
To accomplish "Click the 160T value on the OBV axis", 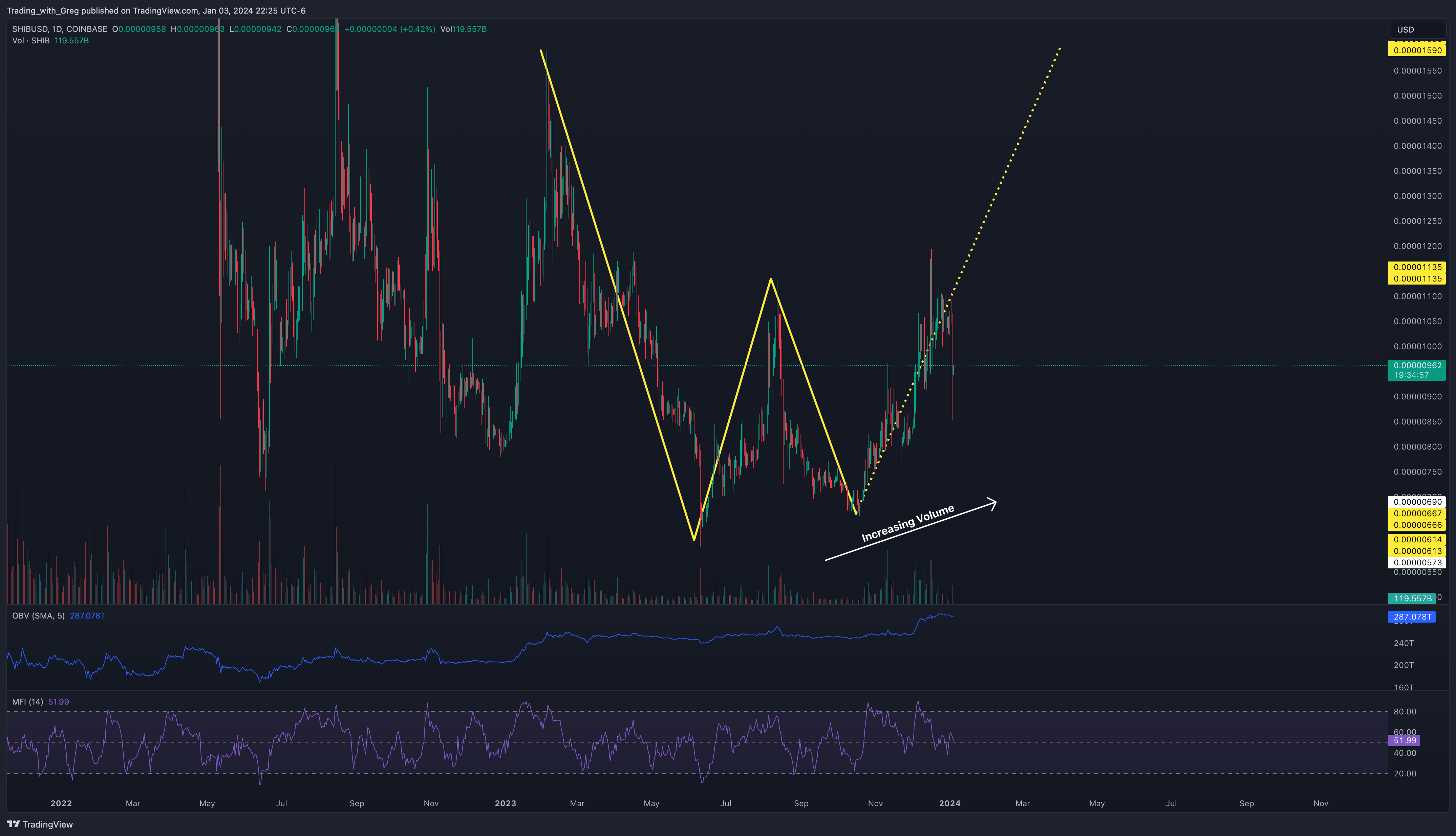I will [x=1404, y=687].
